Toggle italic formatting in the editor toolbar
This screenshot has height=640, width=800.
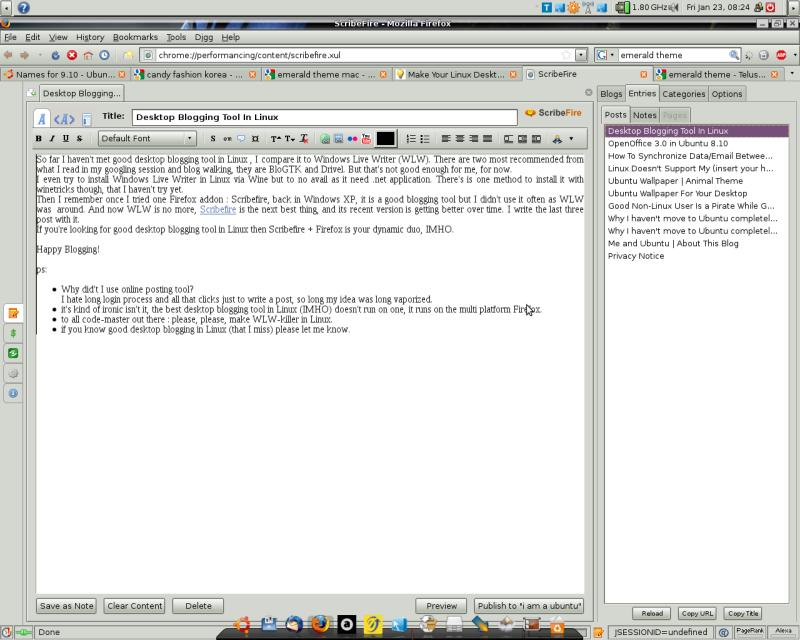coord(52,138)
